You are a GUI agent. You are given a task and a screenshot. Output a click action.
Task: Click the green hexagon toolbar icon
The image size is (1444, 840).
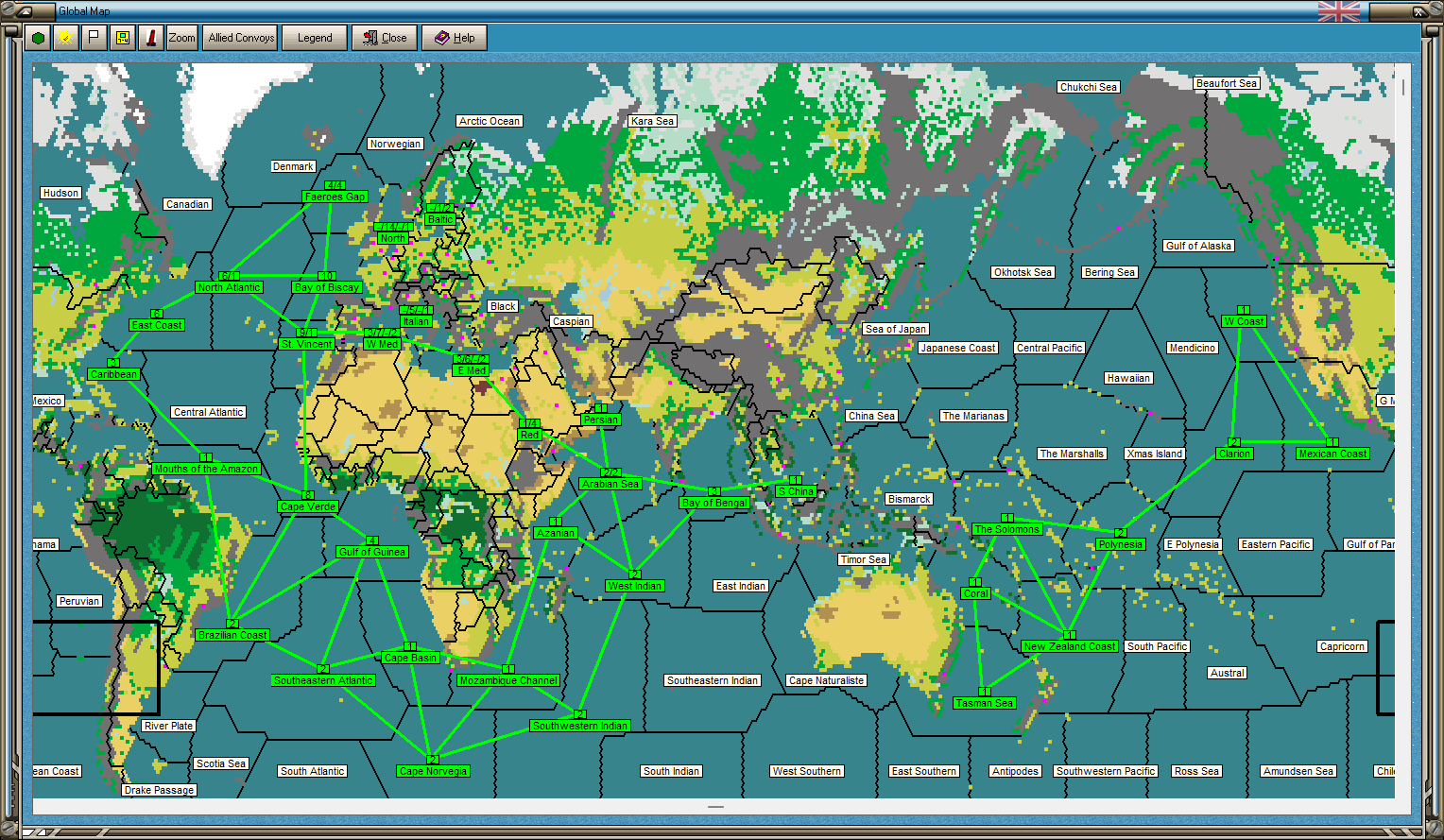tap(38, 38)
